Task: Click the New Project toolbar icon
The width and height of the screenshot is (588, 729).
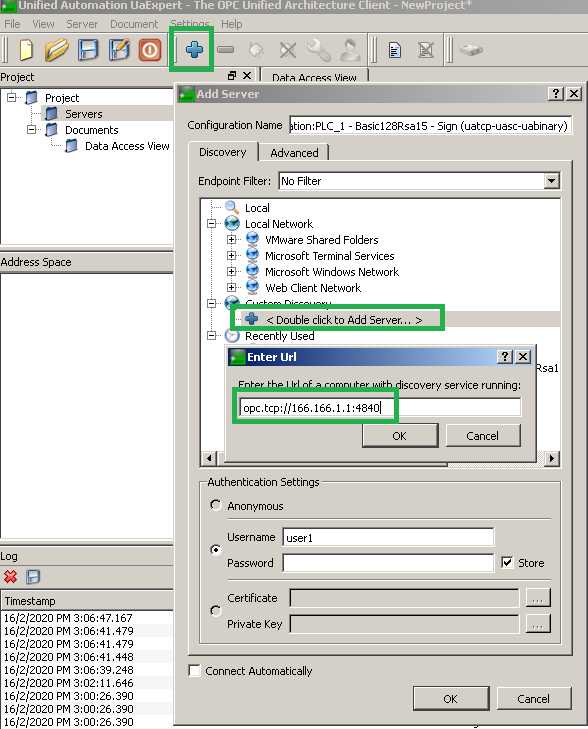Action: point(26,50)
